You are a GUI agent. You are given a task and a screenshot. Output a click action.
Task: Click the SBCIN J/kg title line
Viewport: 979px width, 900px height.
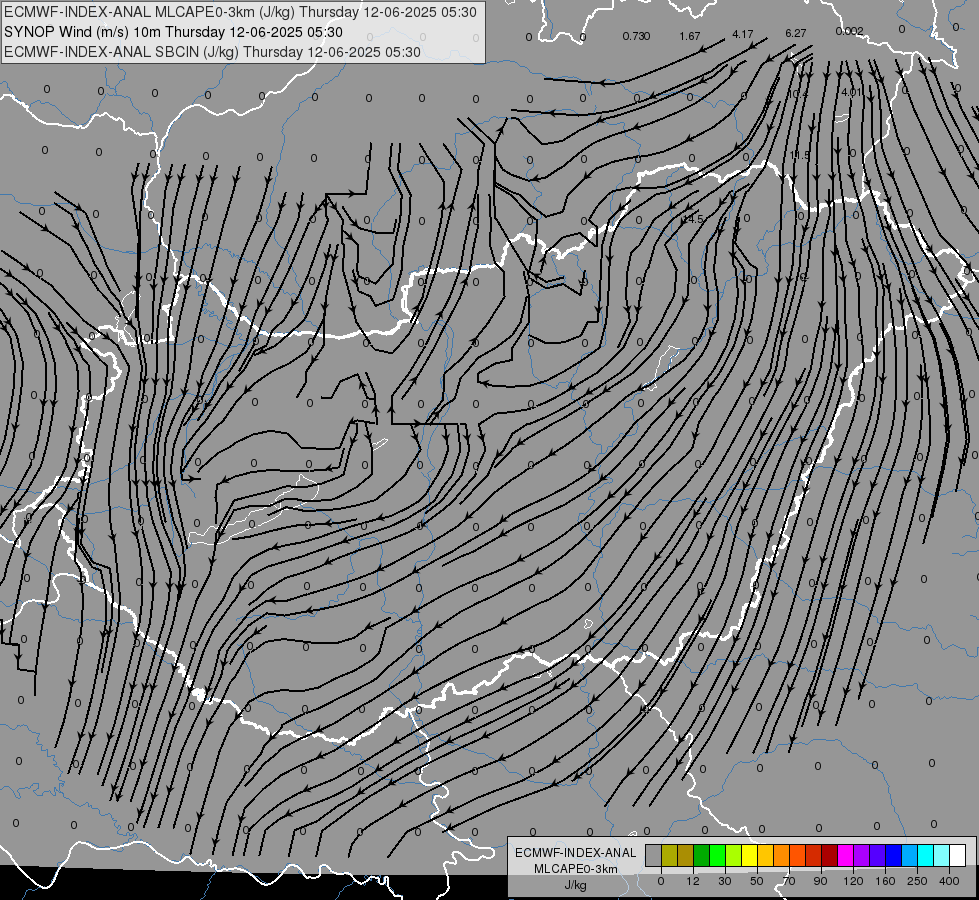[x=212, y=52]
